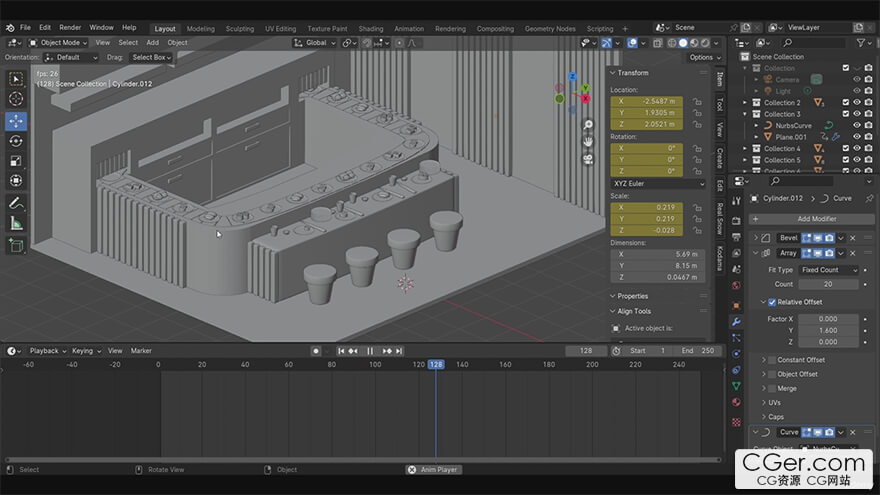Hide Collection 2 using eye icon
This screenshot has height=495, width=880.
pyautogui.click(x=856, y=102)
